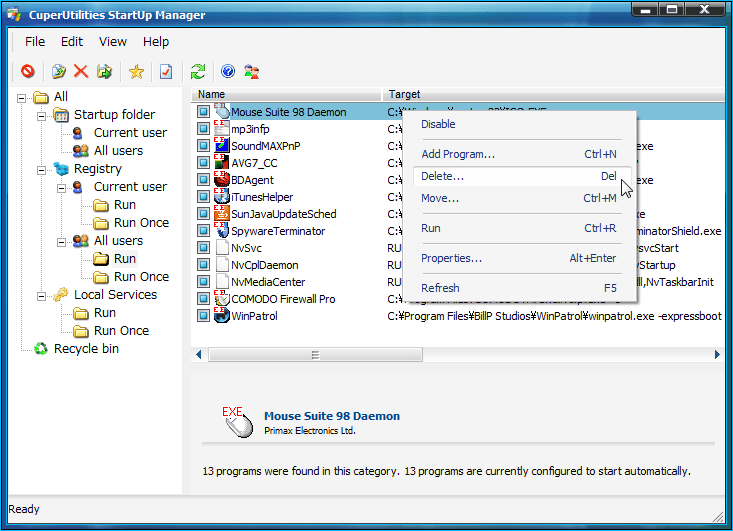
Task: Click the BDAgent program icon
Action: [222, 179]
